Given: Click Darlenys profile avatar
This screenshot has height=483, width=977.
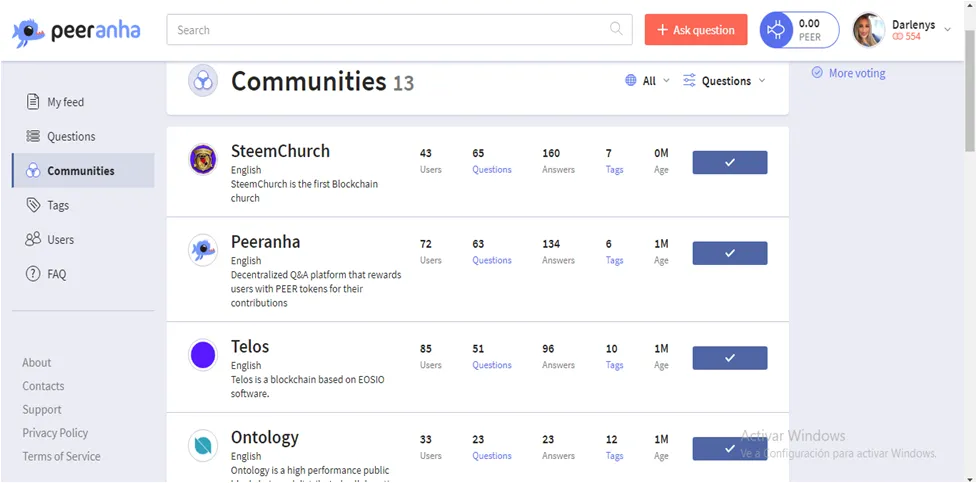Looking at the screenshot, I should (868, 30).
